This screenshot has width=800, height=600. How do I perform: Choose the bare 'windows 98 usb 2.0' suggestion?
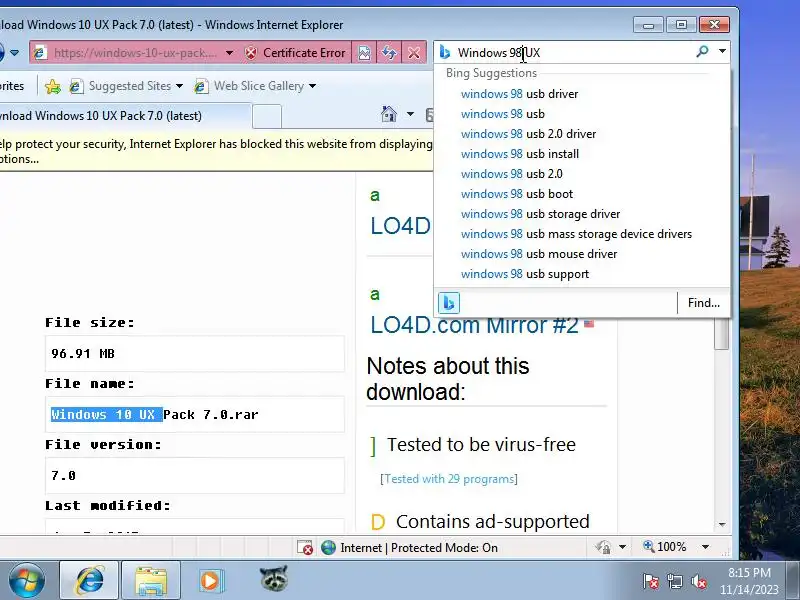click(x=511, y=173)
